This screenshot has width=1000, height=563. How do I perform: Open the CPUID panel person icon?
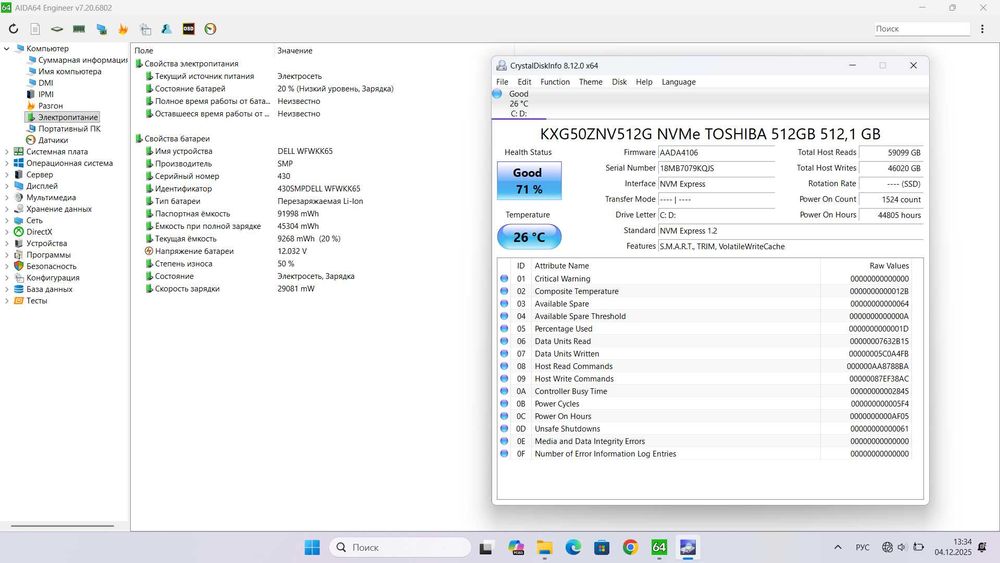click(166, 29)
